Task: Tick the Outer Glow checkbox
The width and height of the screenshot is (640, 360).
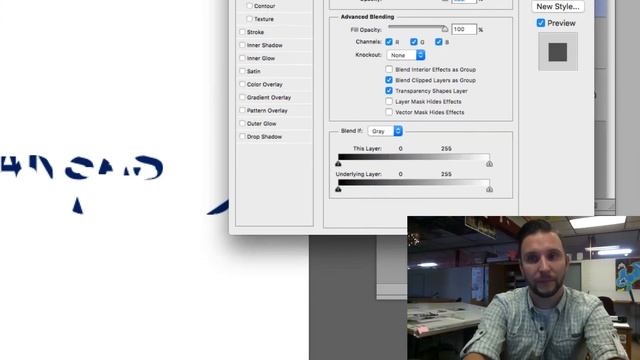Action: [x=242, y=123]
